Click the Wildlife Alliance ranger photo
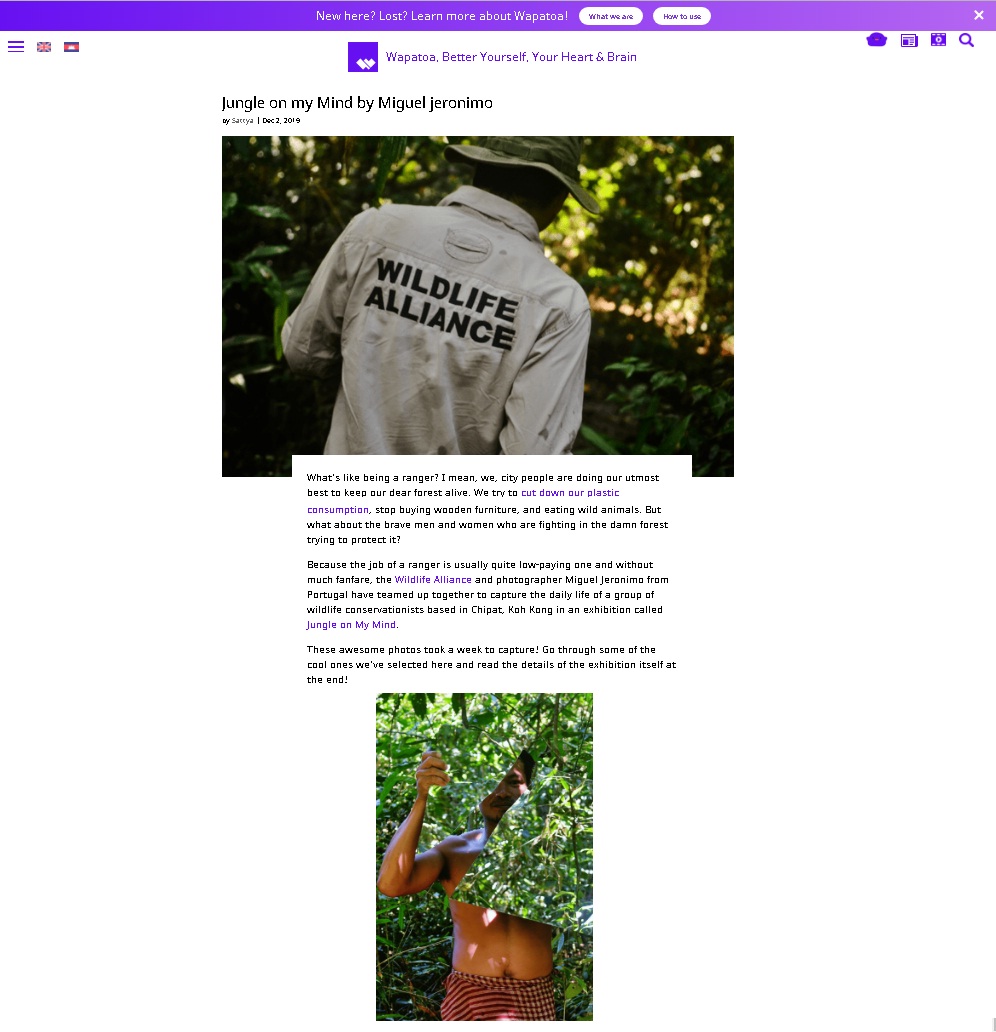This screenshot has width=996, height=1032. pos(478,296)
